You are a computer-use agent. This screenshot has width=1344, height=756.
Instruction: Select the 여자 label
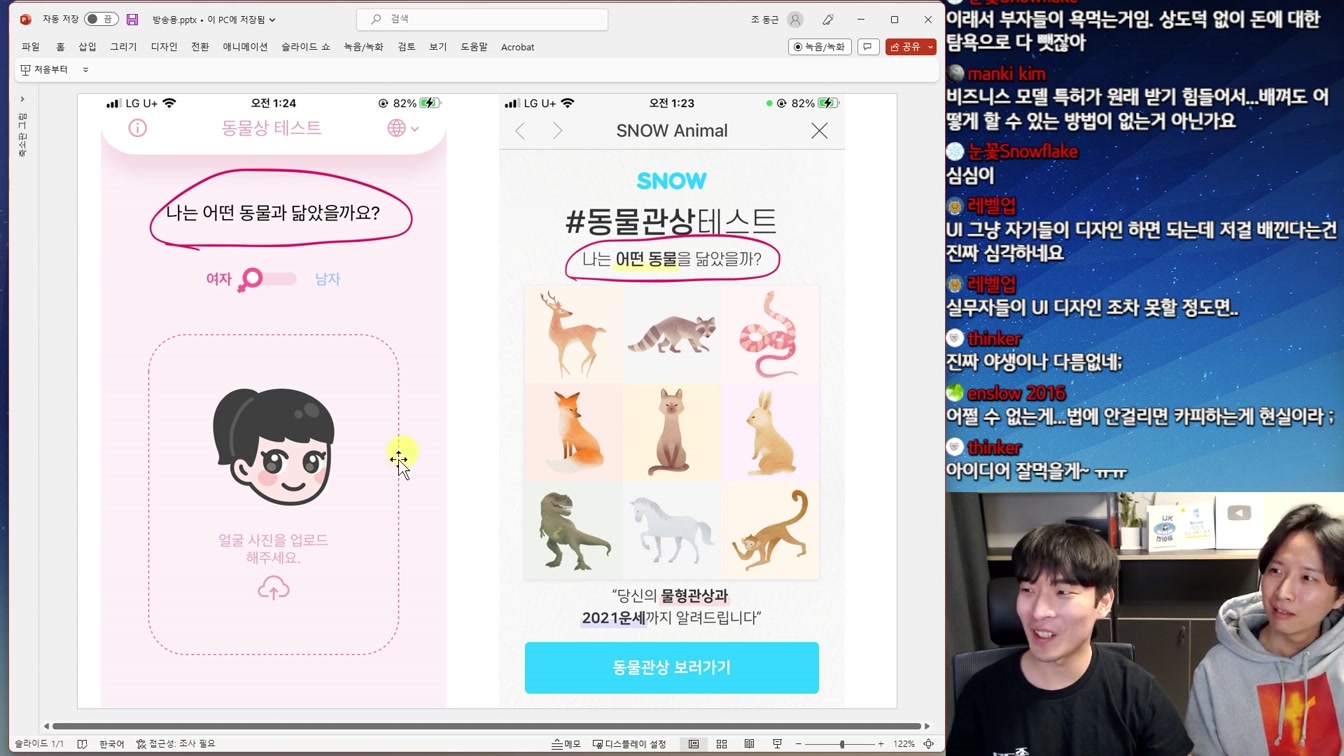click(x=218, y=279)
